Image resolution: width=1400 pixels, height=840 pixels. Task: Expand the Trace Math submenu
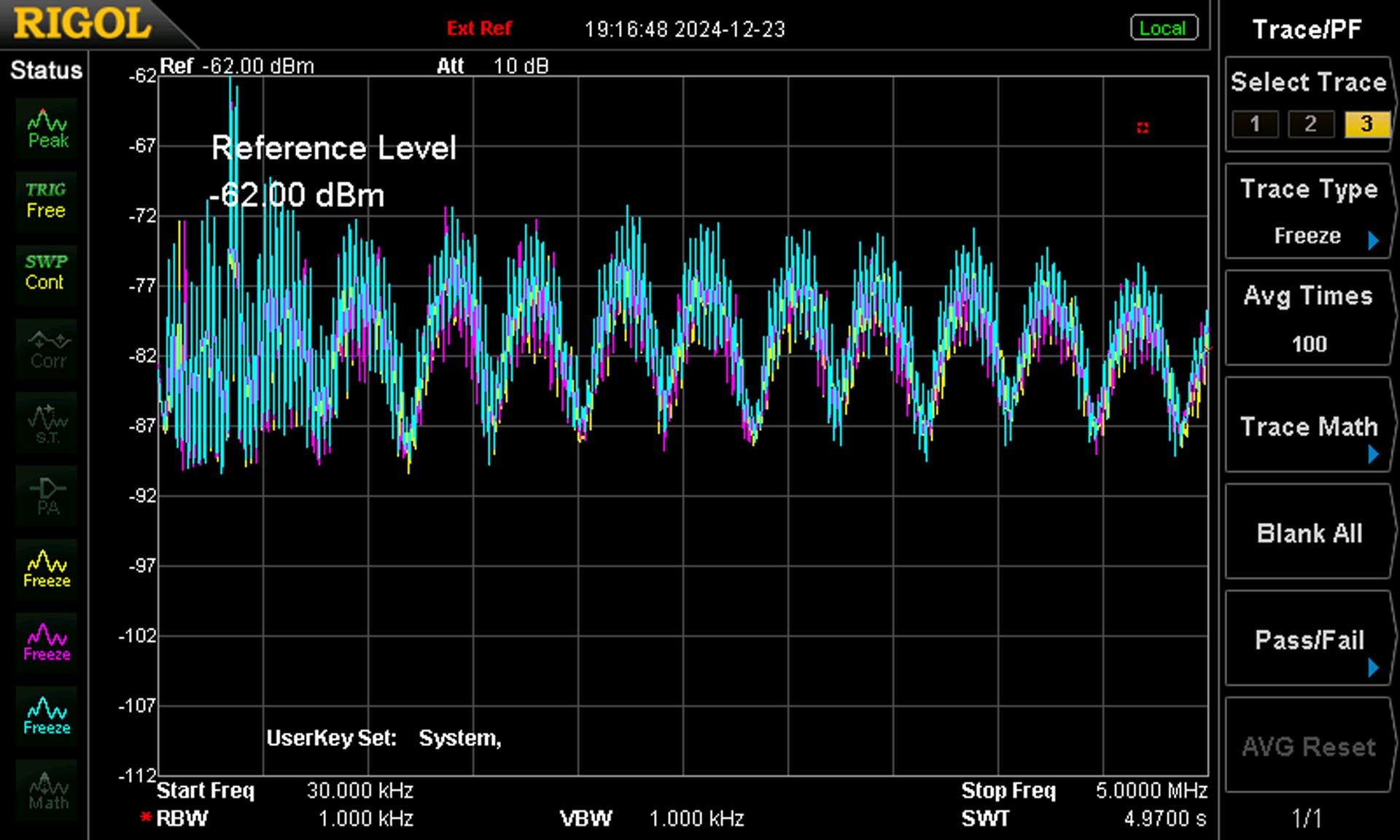point(1309,425)
